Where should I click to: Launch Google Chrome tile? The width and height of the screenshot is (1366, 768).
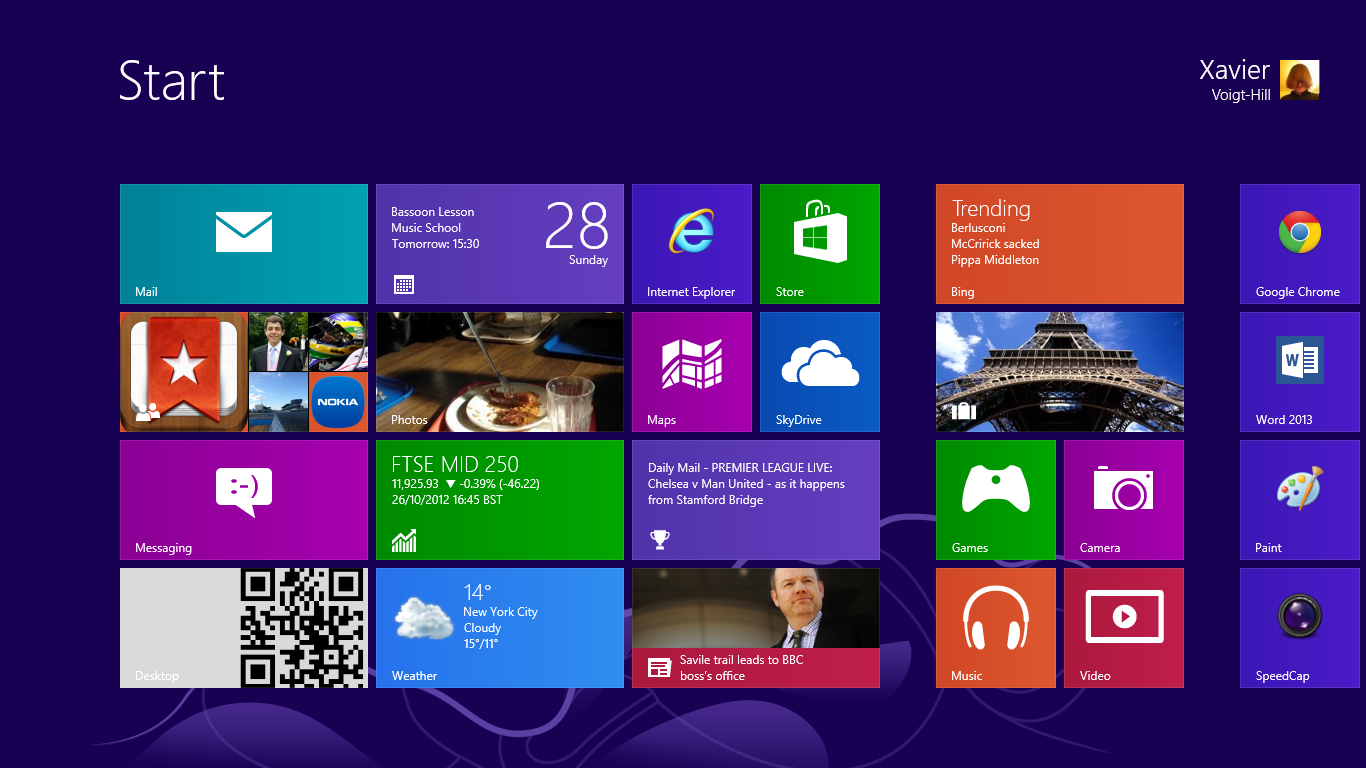(1299, 243)
